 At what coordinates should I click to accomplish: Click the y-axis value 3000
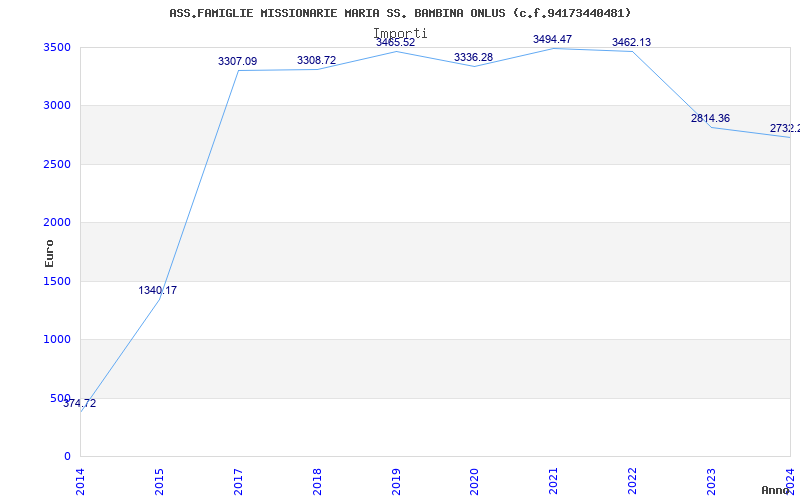59,106
